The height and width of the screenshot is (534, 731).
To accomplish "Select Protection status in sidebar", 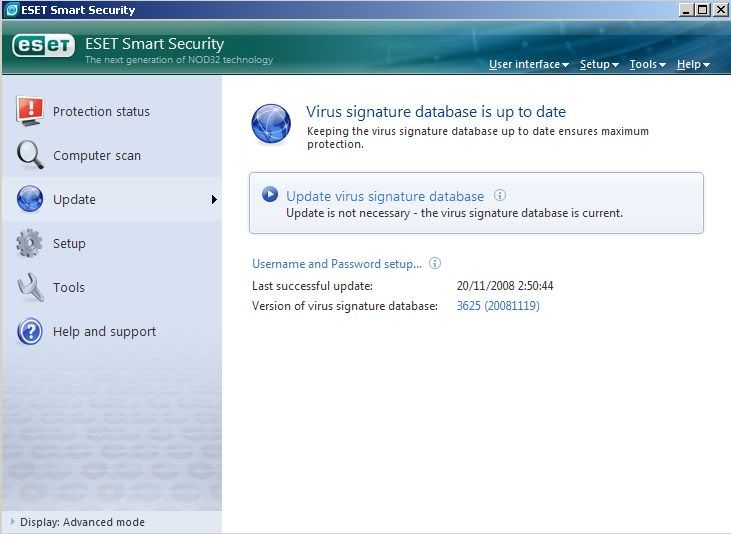I will click(x=112, y=111).
